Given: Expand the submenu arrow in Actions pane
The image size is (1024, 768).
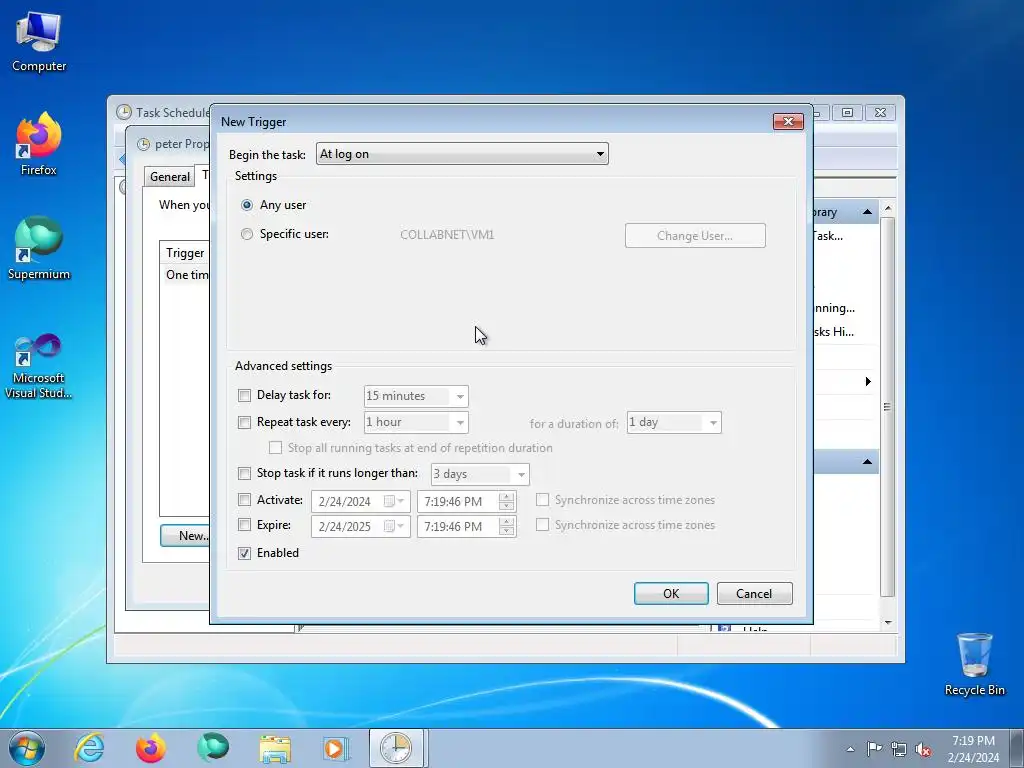Looking at the screenshot, I should tap(868, 381).
